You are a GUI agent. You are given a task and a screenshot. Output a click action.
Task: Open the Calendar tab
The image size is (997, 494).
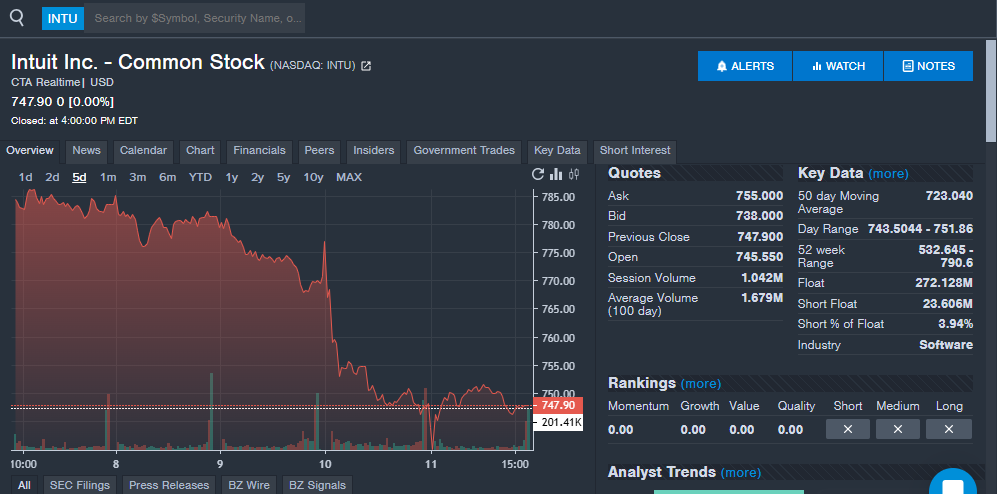pyautogui.click(x=143, y=151)
